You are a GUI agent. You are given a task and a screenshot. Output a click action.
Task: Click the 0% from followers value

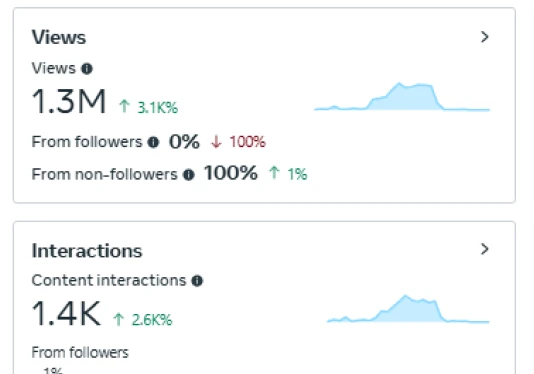click(x=184, y=141)
